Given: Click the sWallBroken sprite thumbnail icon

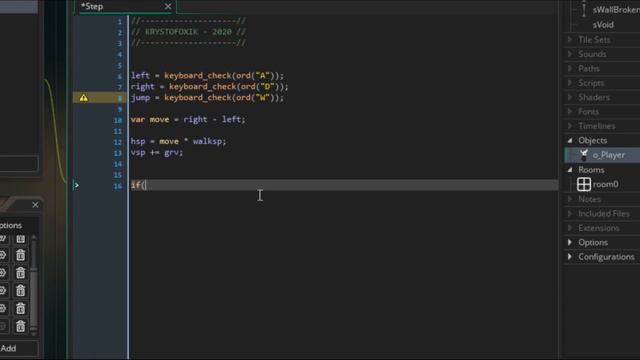Looking at the screenshot, I should coord(584,9).
